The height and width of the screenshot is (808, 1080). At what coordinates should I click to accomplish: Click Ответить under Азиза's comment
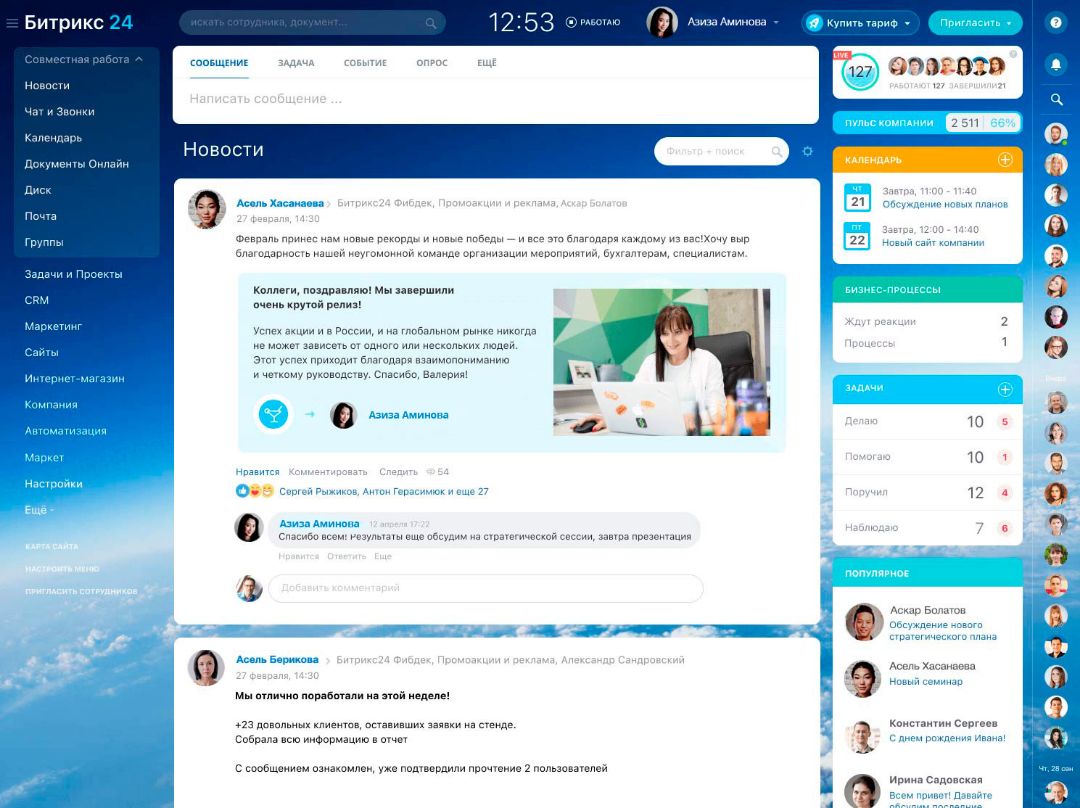[346, 556]
